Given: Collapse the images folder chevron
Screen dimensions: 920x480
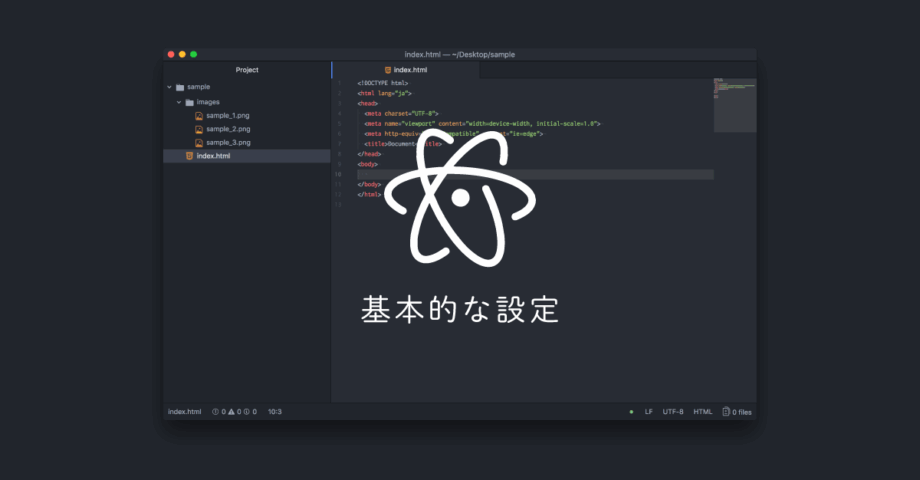Looking at the screenshot, I should point(179,102).
